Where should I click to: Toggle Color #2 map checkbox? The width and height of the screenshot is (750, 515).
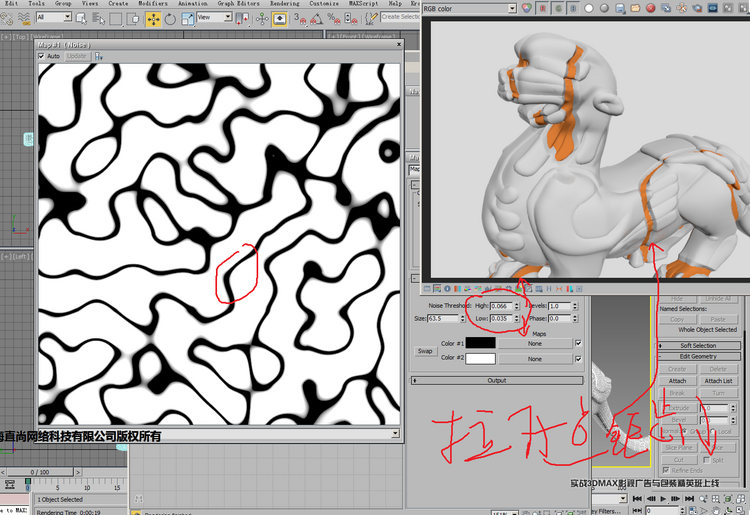(x=578, y=359)
